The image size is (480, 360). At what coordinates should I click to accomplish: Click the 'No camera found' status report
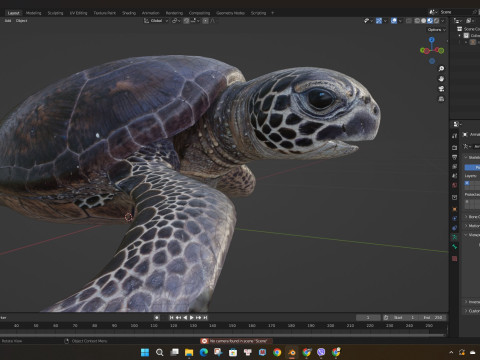(x=236, y=341)
